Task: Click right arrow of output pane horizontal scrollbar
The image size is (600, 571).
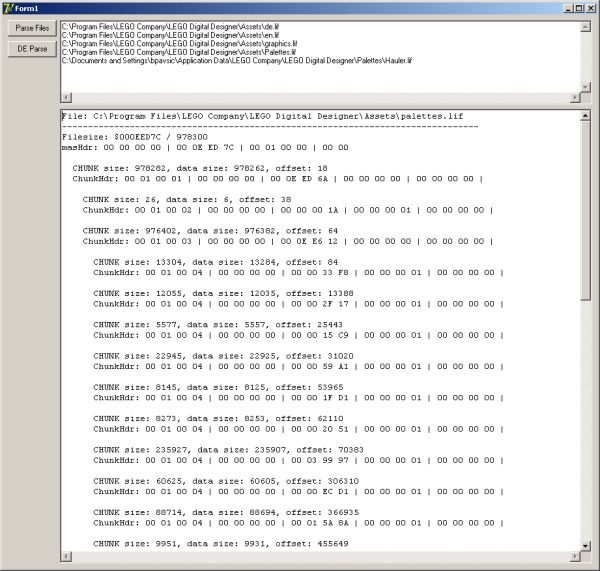Action: point(575,556)
